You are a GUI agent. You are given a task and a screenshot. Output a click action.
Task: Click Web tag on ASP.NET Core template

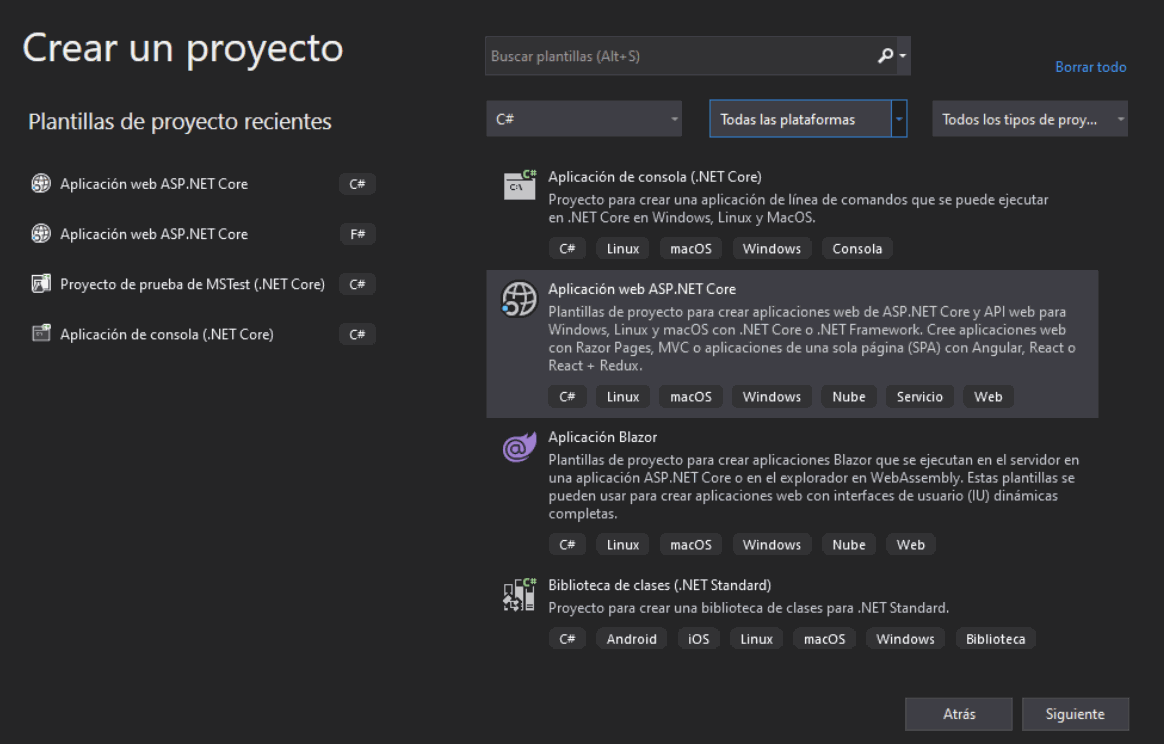coord(988,397)
